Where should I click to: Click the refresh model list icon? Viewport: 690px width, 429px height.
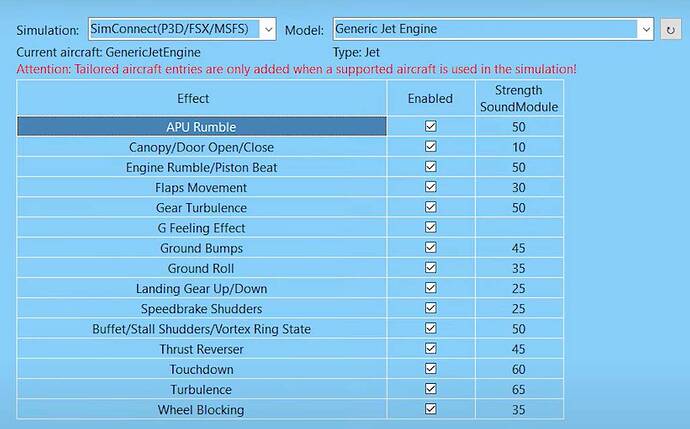(672, 30)
